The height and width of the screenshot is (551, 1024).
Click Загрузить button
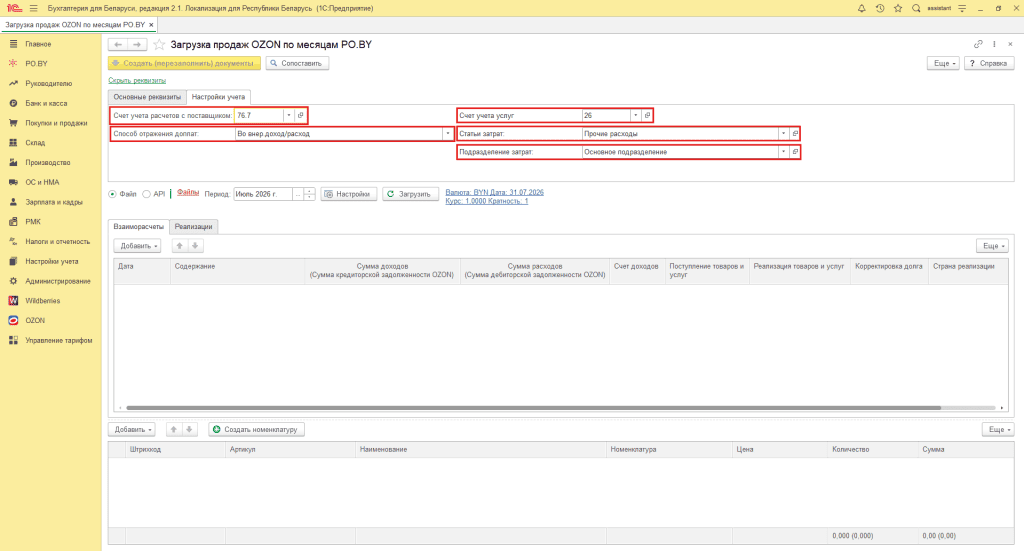point(410,194)
